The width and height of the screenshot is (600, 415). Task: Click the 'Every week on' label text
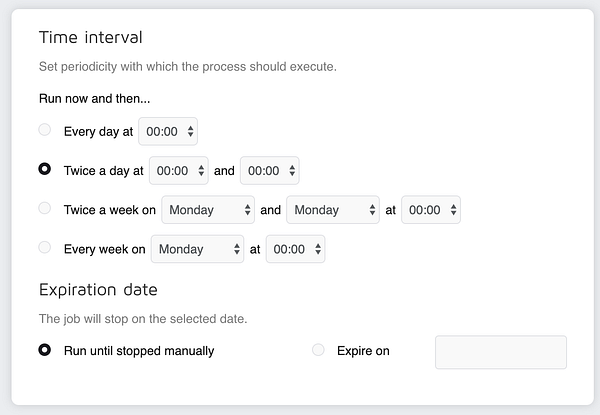click(104, 249)
